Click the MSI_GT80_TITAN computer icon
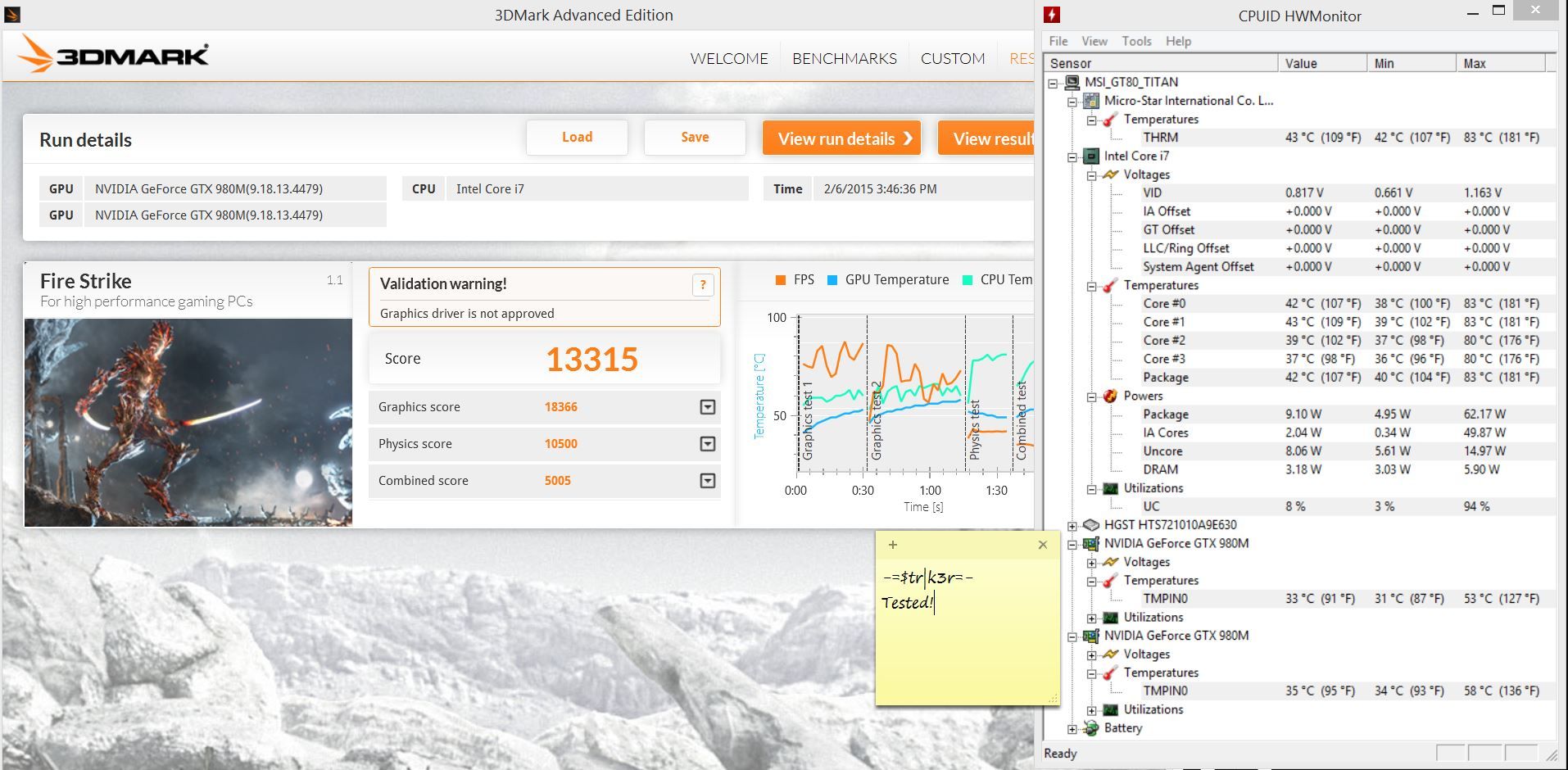Image resolution: width=1568 pixels, height=770 pixels. [1072, 82]
